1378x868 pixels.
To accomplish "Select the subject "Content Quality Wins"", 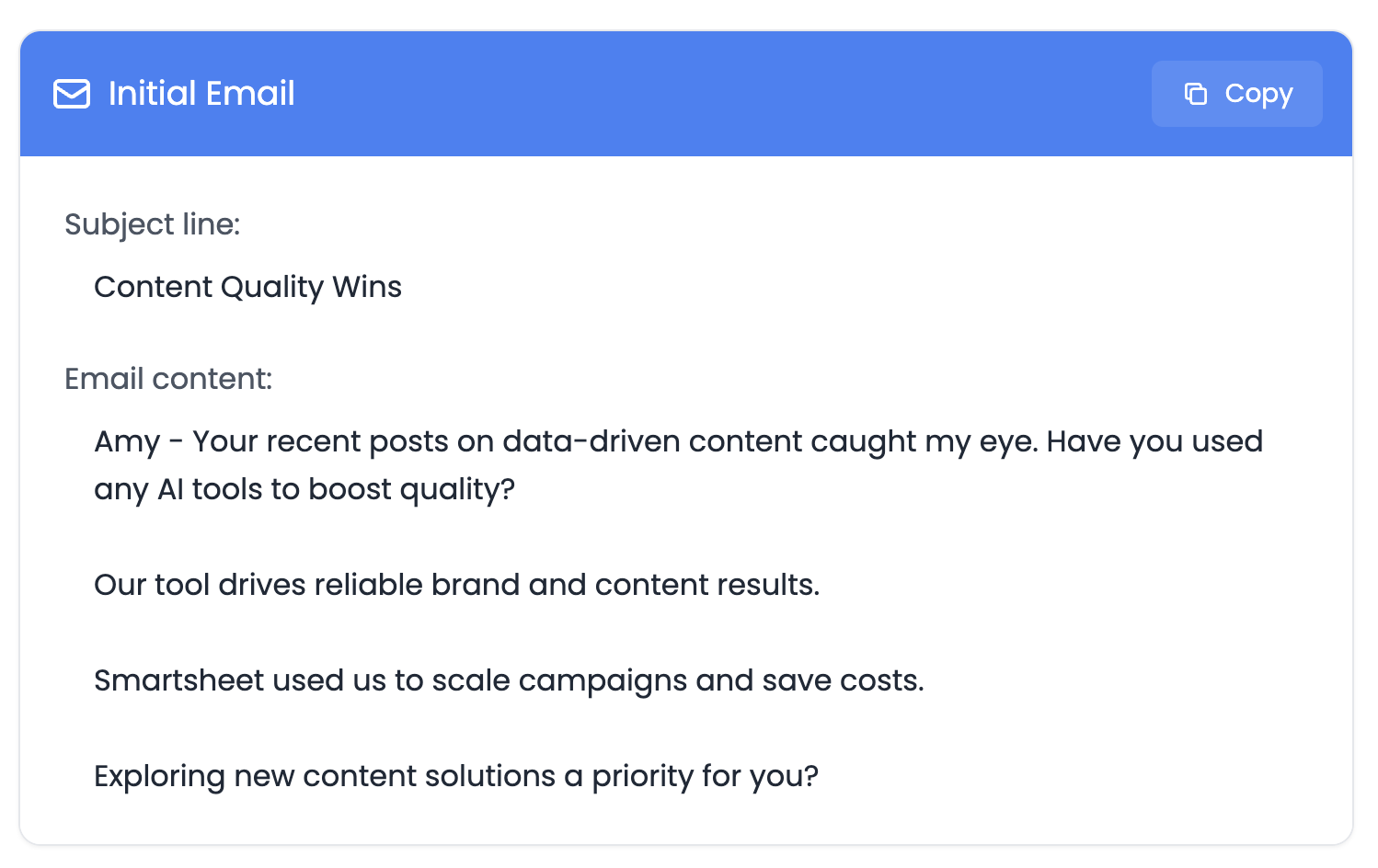I will (x=248, y=287).
